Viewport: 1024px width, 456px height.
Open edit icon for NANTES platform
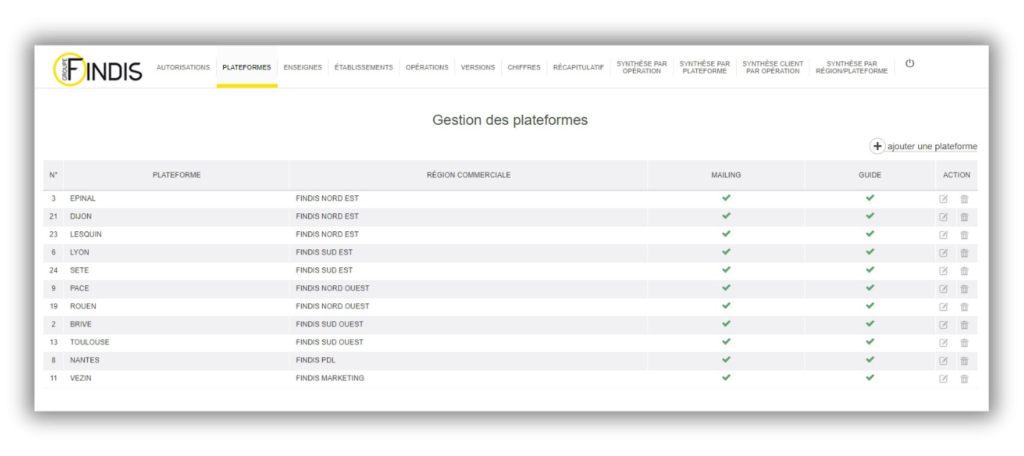tap(943, 361)
